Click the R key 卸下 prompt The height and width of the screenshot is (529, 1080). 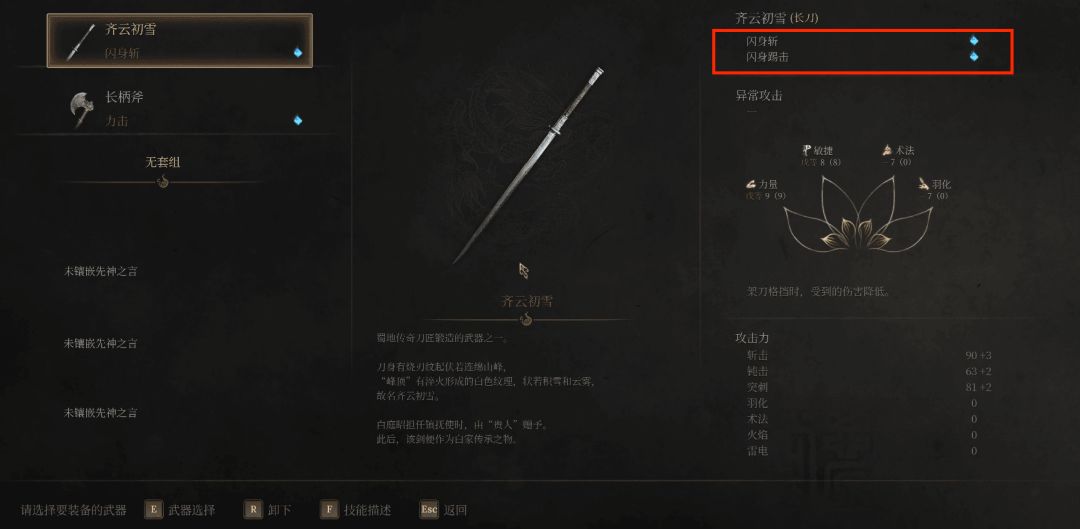pos(267,510)
